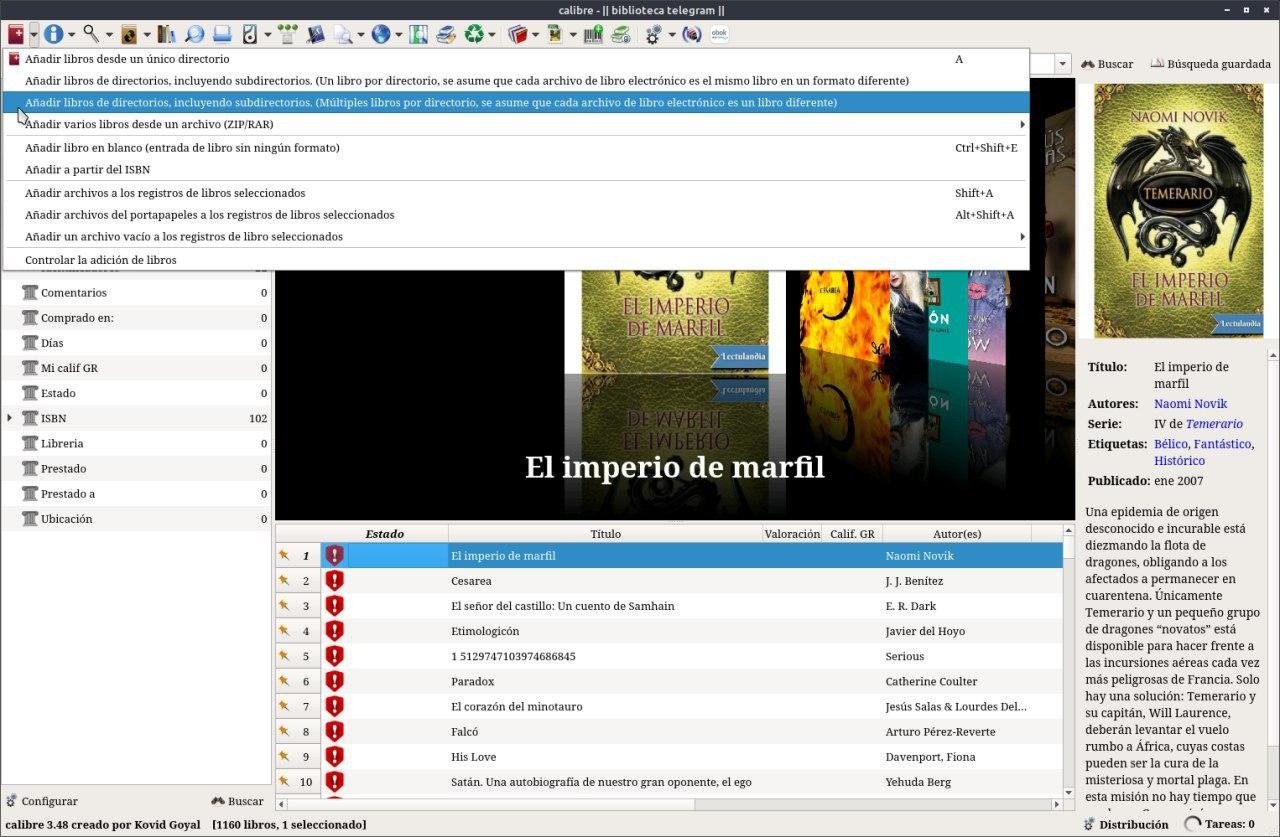
Task: Expand the ISBN category in the tag browser
Action: [x=10, y=418]
